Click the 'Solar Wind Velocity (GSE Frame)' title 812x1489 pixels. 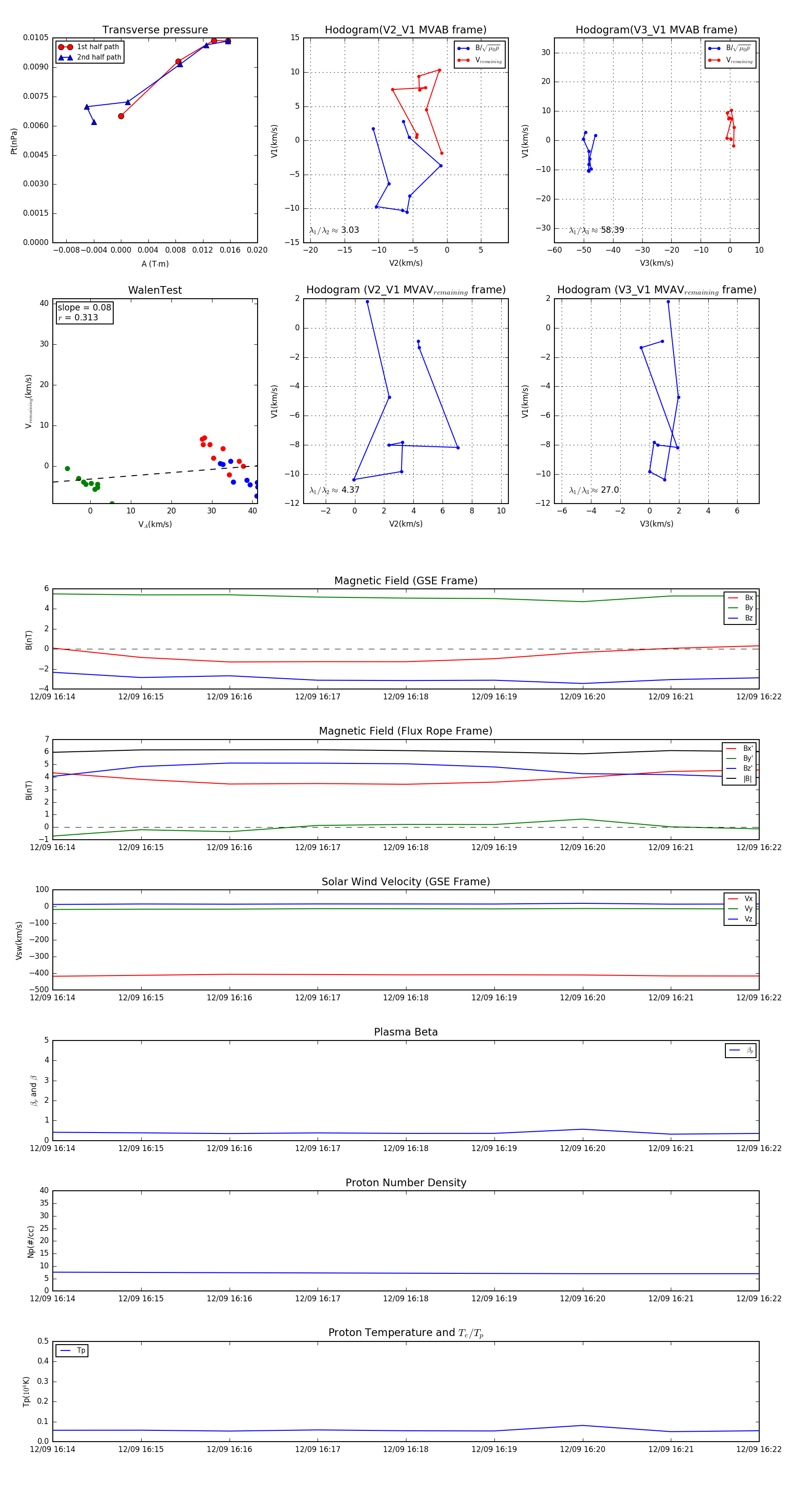[x=406, y=882]
